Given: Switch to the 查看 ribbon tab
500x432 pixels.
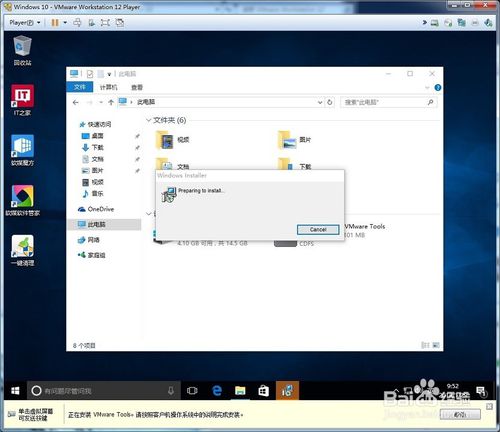Looking at the screenshot, I should (137, 87).
